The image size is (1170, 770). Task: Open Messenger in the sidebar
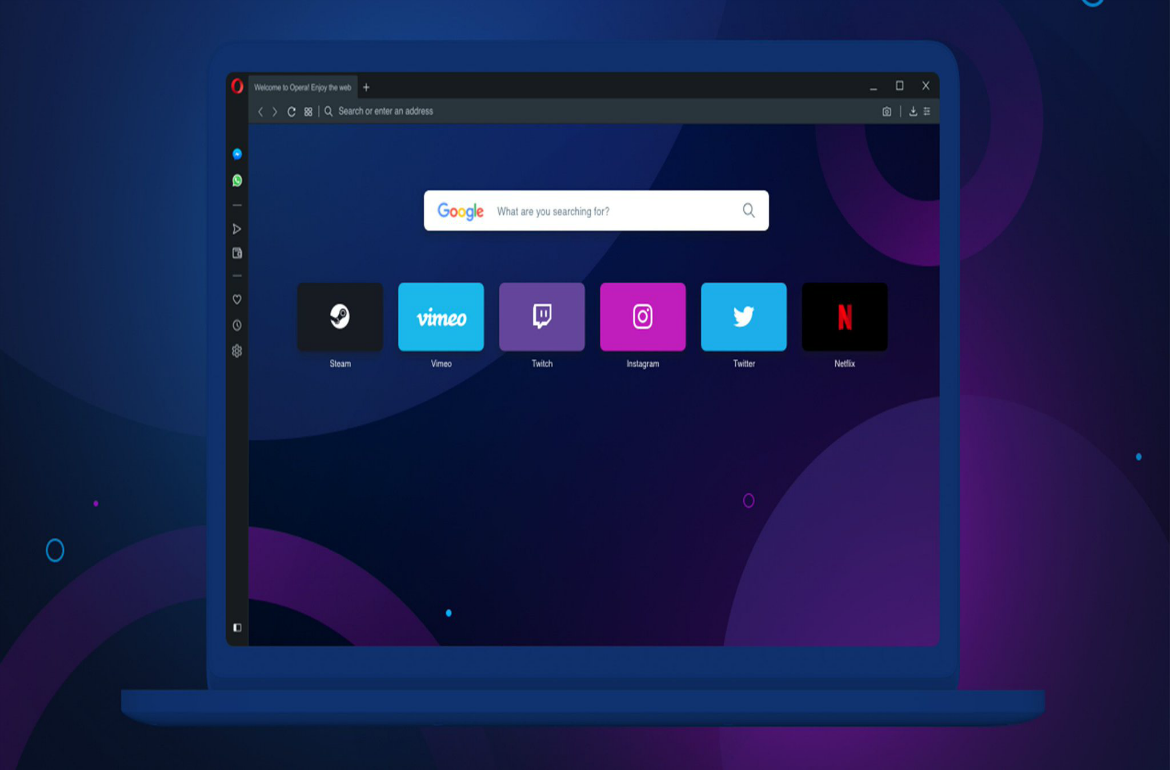point(237,154)
